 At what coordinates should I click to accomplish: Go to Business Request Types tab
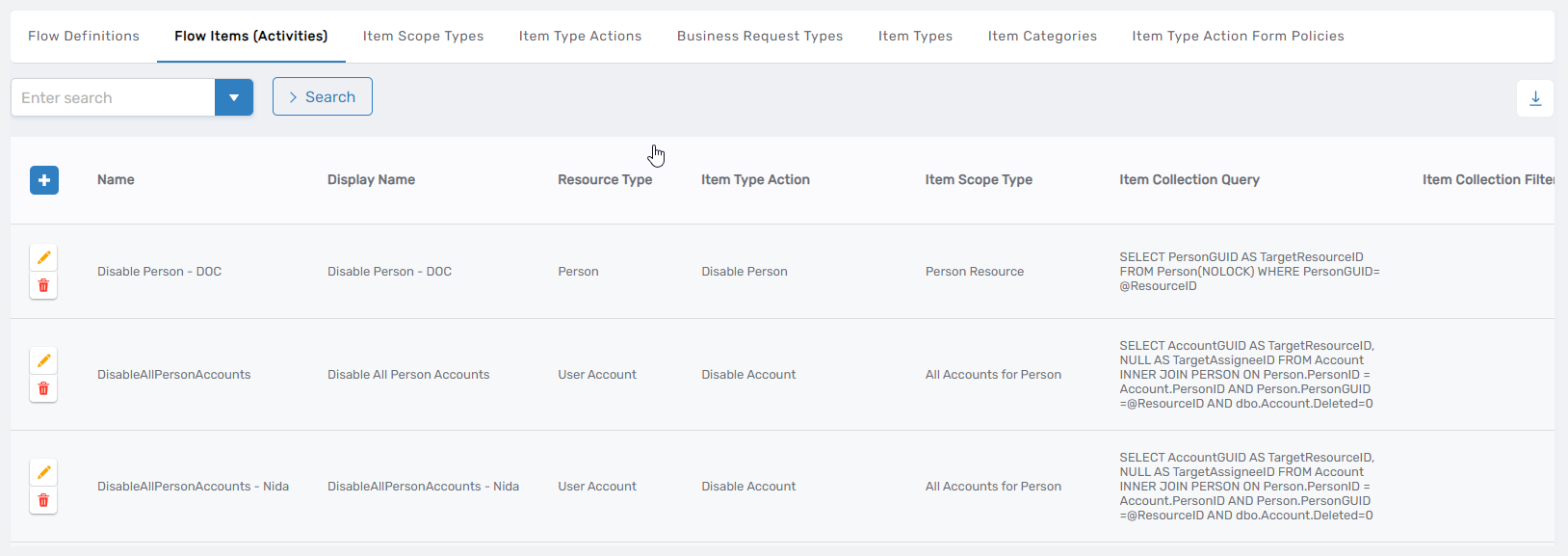(x=760, y=37)
